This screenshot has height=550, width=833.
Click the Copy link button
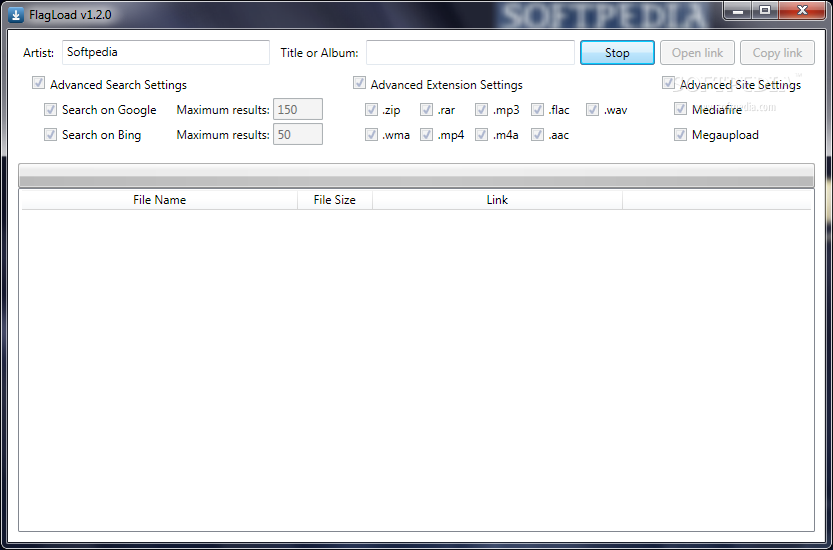777,53
